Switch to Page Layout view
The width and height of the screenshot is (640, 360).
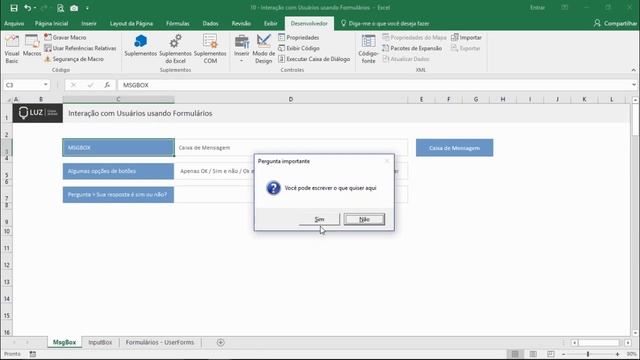(533, 354)
